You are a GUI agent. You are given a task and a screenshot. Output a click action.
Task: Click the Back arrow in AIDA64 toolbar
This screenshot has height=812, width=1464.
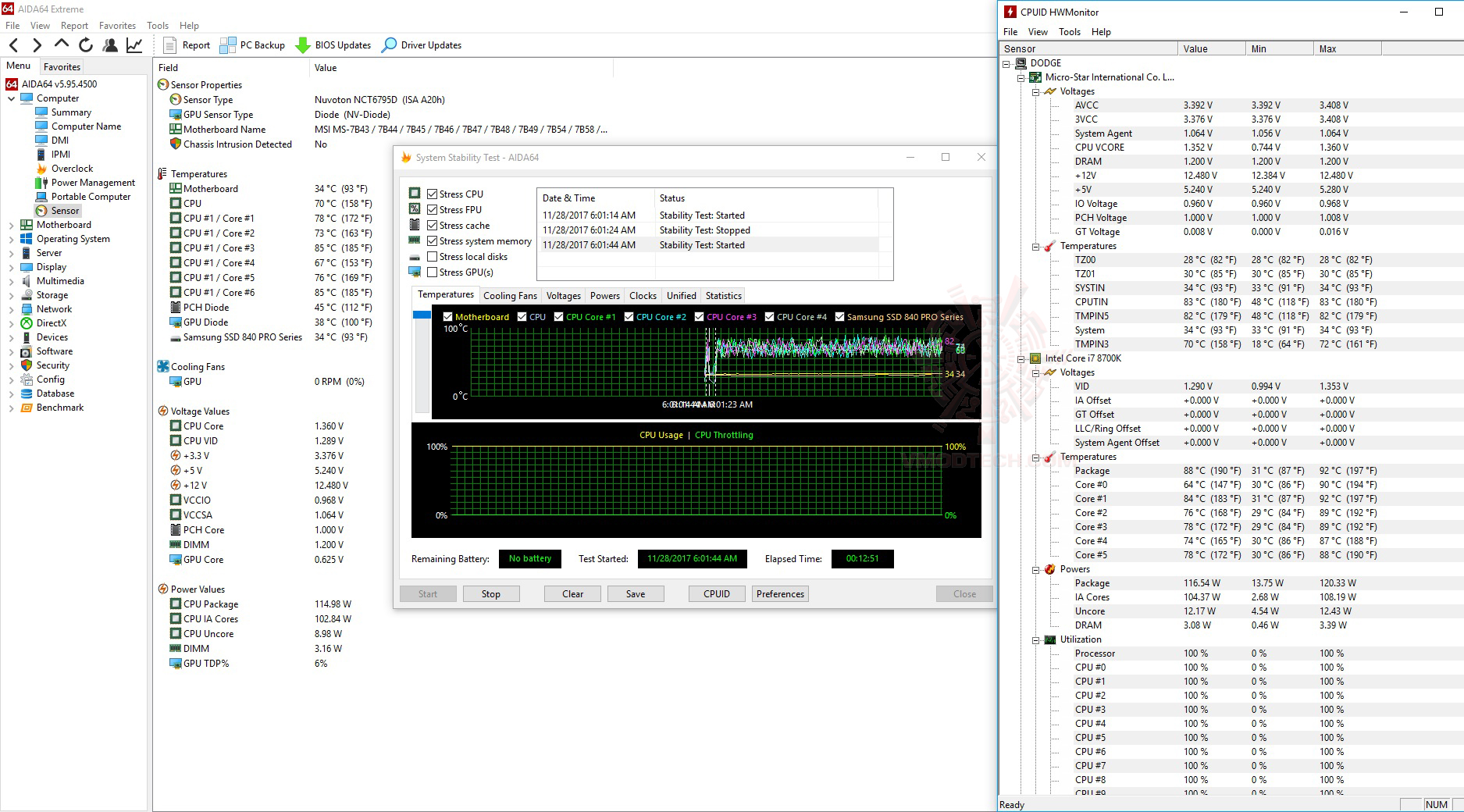[x=14, y=45]
